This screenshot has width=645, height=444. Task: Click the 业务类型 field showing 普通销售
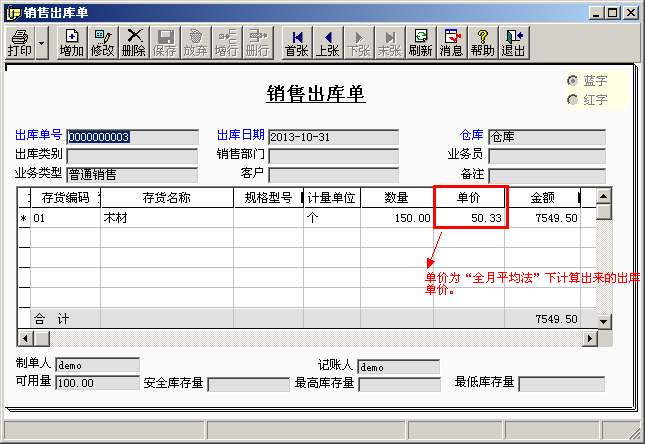point(132,175)
